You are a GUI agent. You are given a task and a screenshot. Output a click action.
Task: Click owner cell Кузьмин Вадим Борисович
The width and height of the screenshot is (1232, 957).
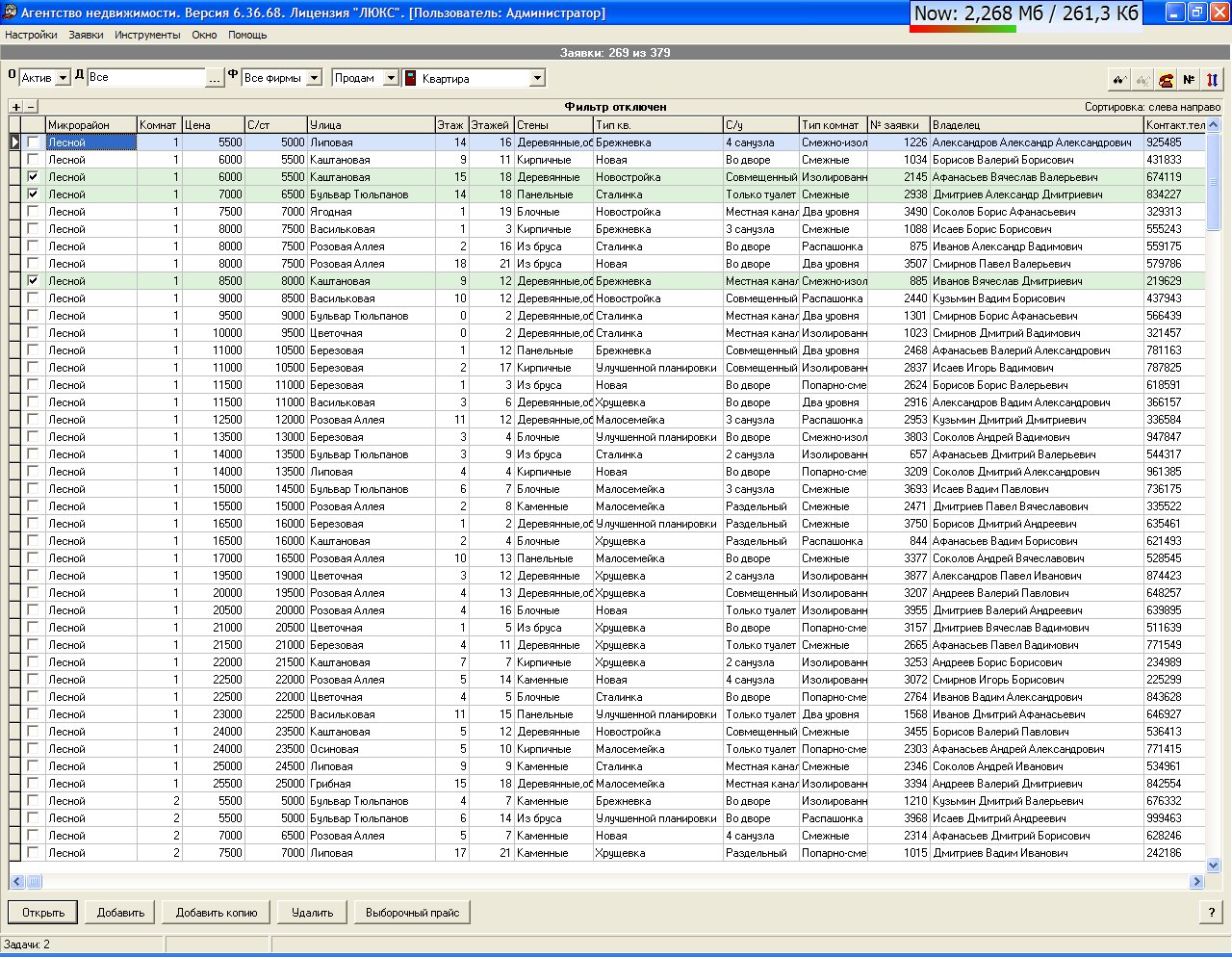[1037, 298]
